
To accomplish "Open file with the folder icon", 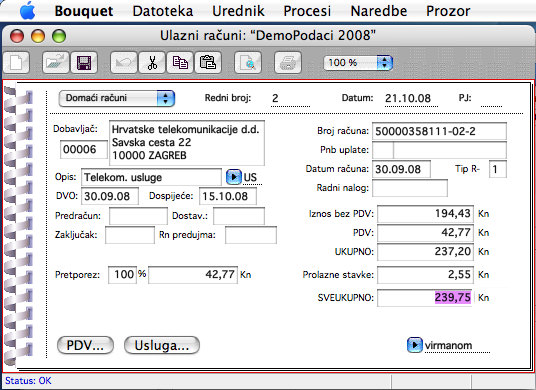I will tap(56, 63).
